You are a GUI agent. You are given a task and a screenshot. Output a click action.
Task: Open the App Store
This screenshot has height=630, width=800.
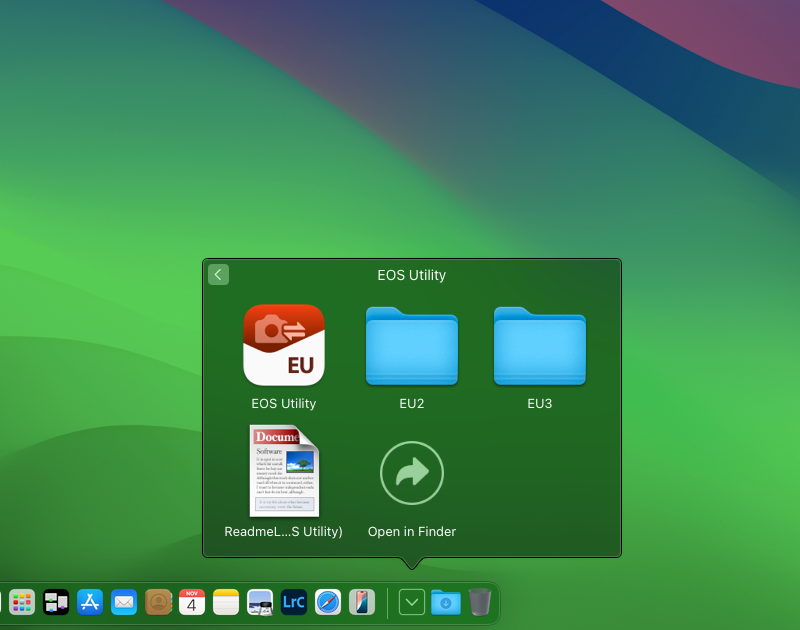[90, 602]
